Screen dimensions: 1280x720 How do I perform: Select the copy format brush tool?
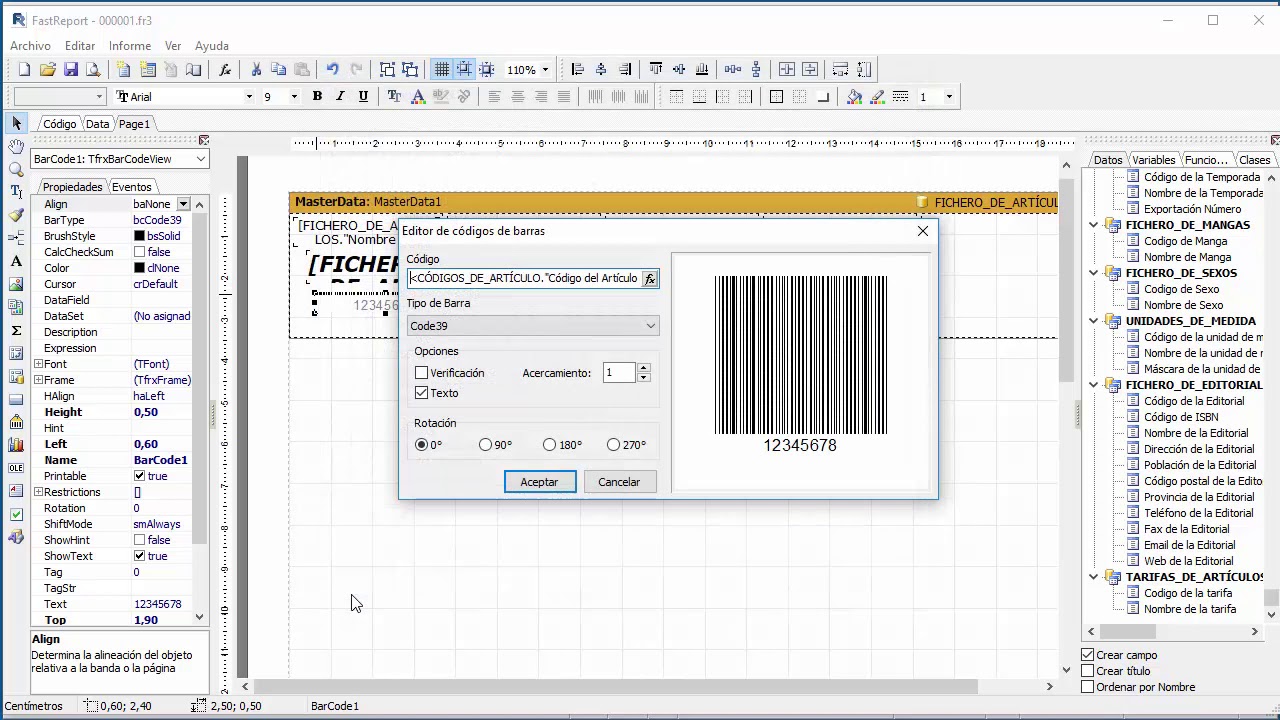pyautogui.click(x=16, y=215)
